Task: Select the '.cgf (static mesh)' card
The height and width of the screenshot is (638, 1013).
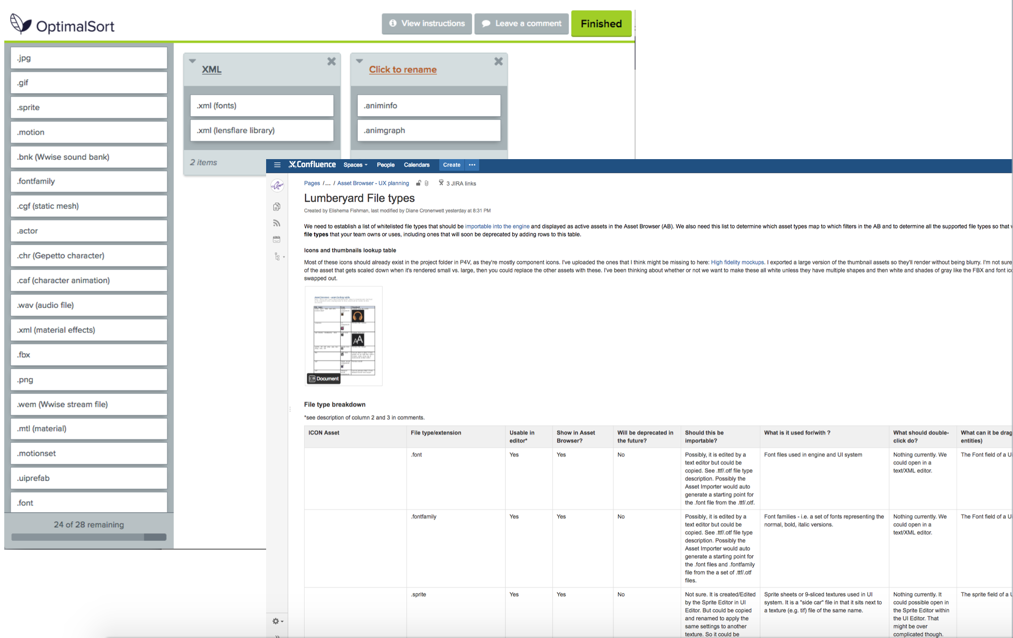Action: [89, 206]
